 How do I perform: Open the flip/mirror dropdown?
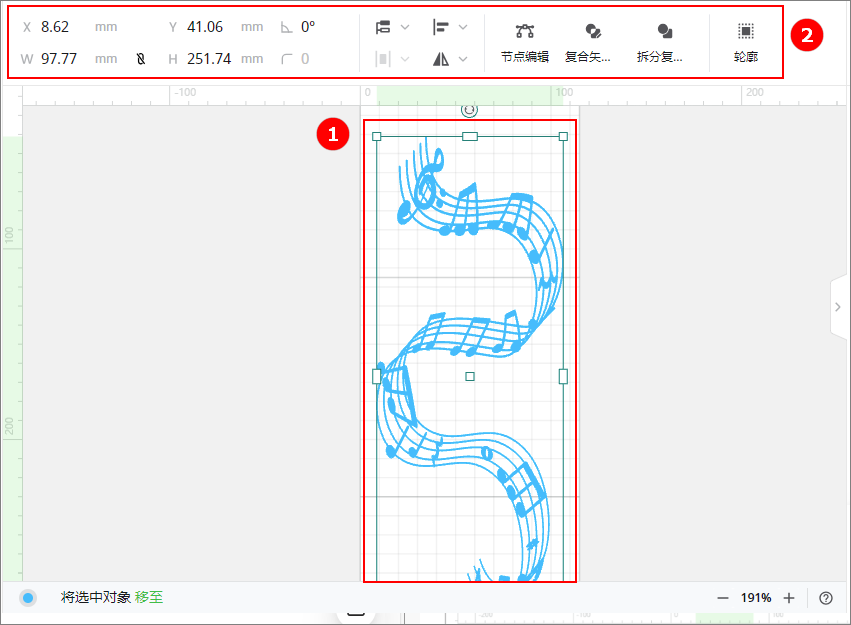450,59
